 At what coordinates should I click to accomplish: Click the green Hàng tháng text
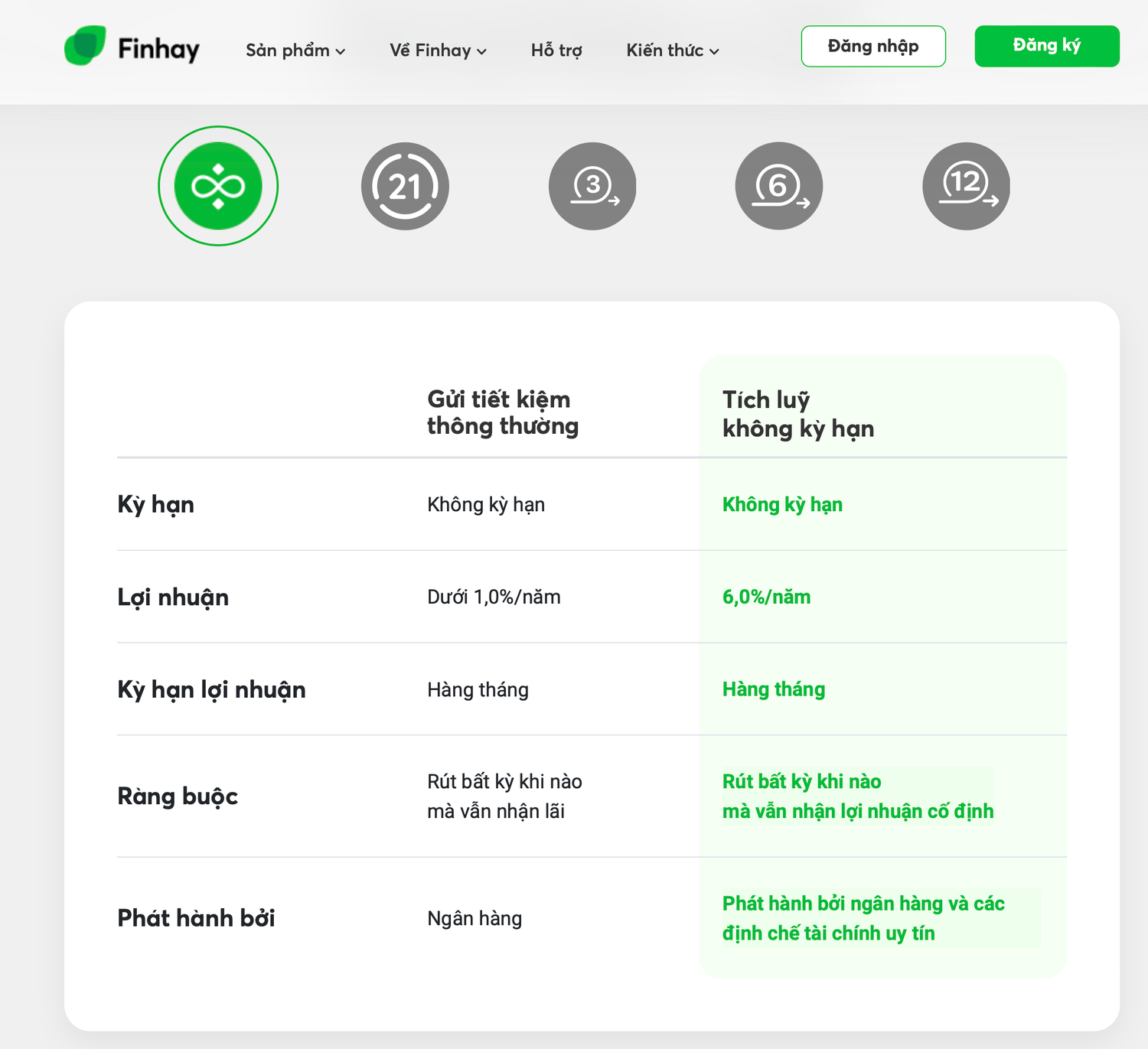pyautogui.click(x=774, y=690)
